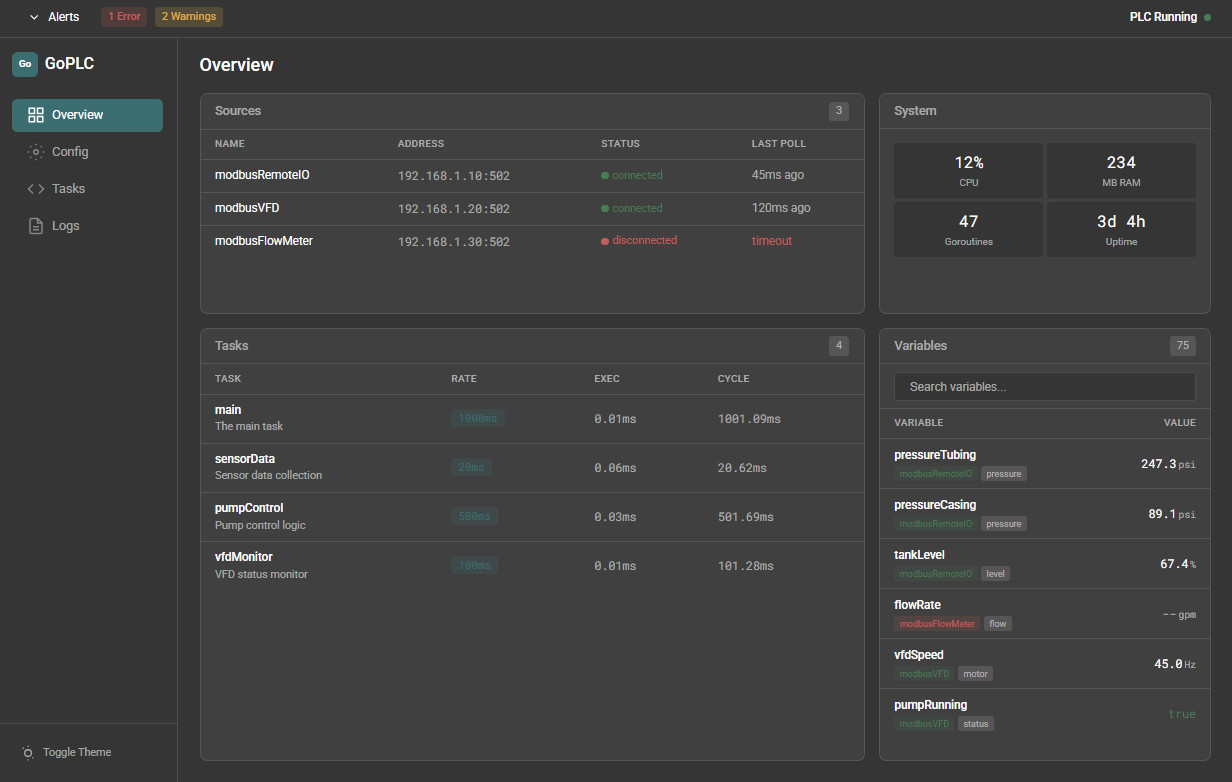Click the pressure tag under pressureTubing

(x=1003, y=474)
